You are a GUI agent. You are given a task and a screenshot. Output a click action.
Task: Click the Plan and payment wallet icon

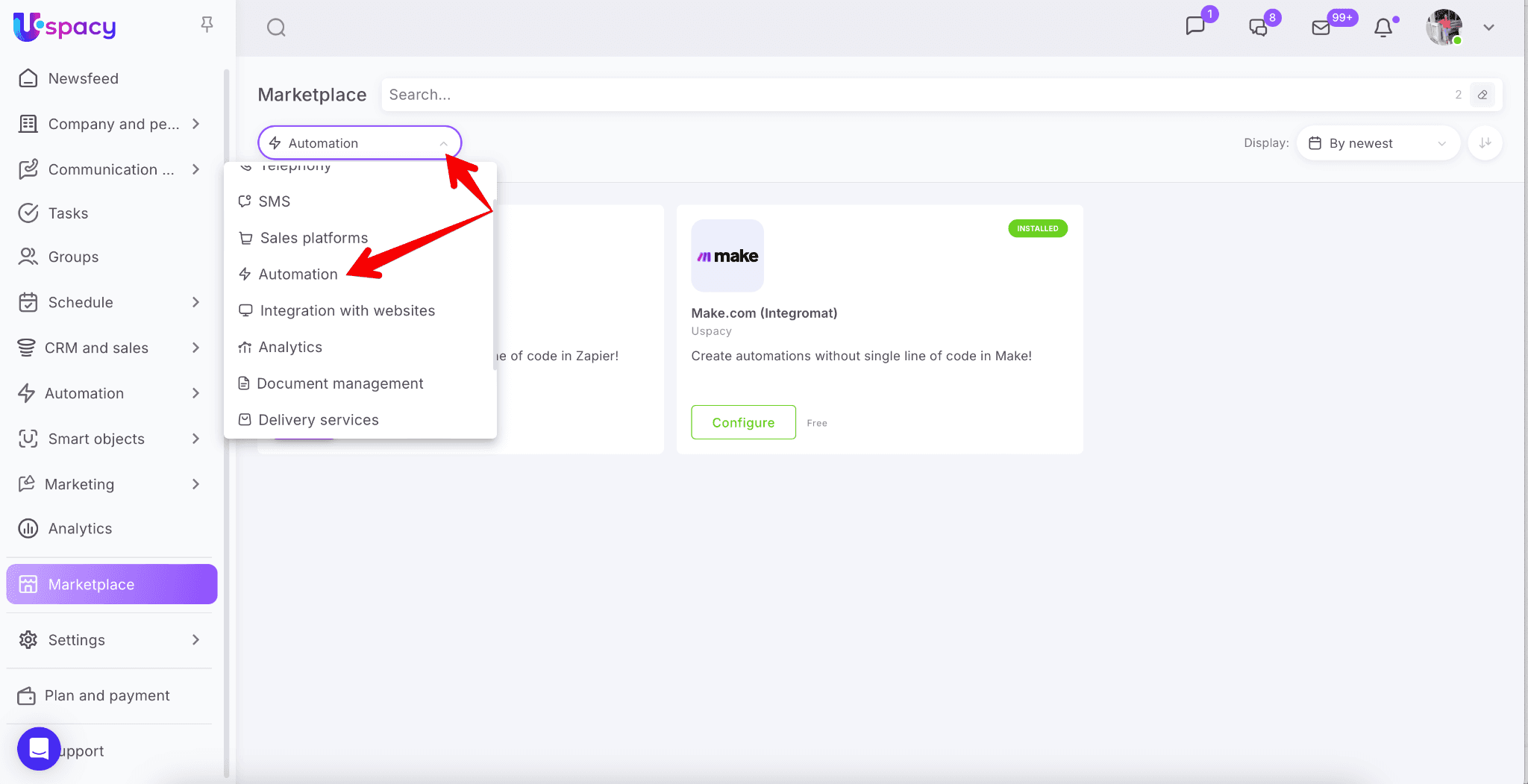click(26, 695)
